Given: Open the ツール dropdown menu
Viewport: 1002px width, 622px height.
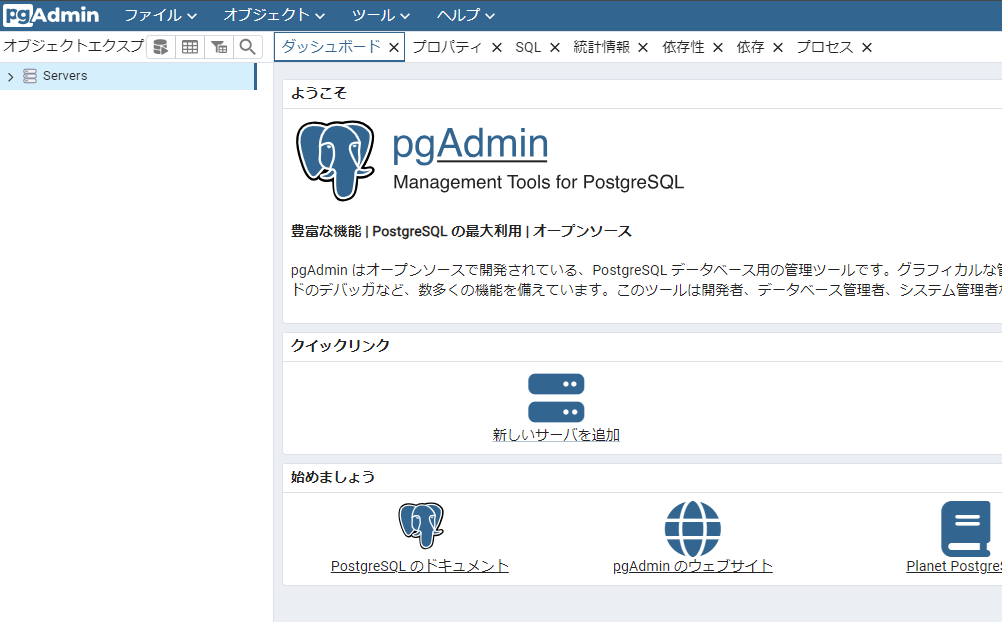Looking at the screenshot, I should coord(377,15).
